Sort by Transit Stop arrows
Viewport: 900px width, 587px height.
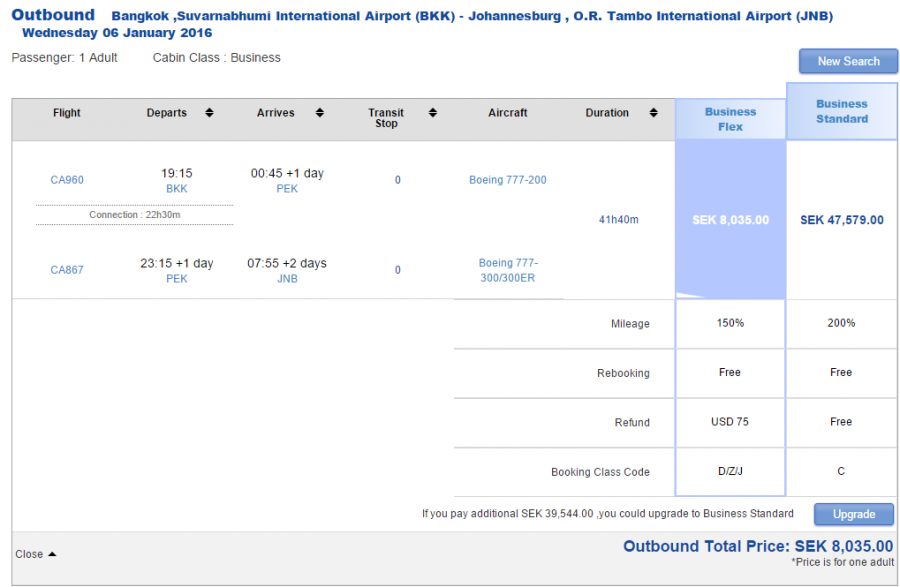click(433, 113)
